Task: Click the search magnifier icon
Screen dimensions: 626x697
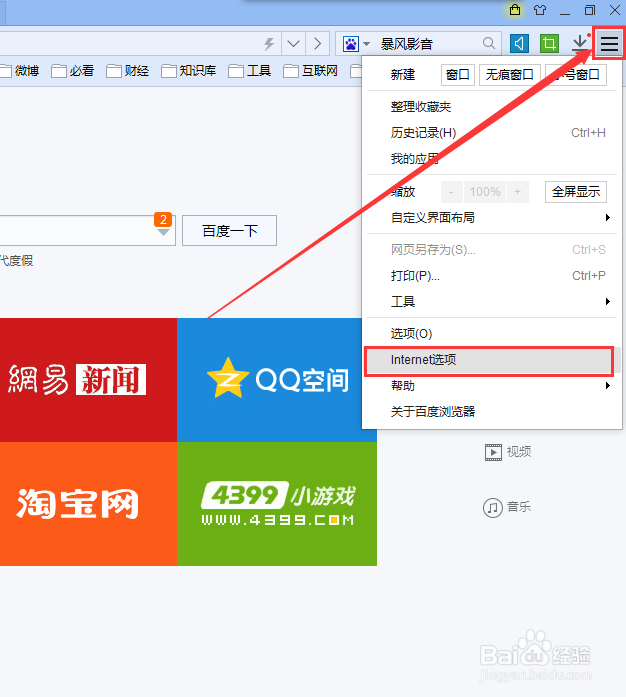Action: tap(489, 43)
